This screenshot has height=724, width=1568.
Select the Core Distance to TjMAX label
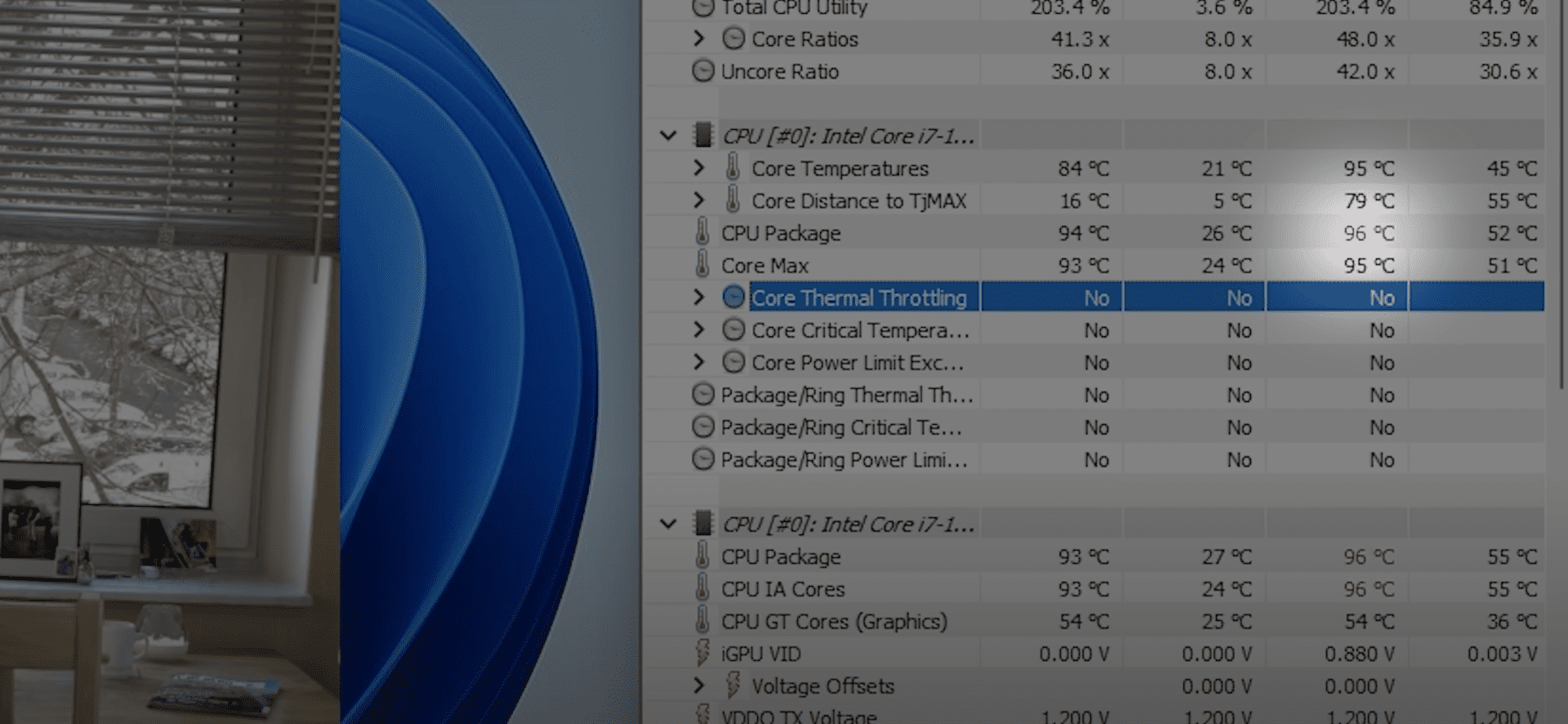pyautogui.click(x=859, y=201)
